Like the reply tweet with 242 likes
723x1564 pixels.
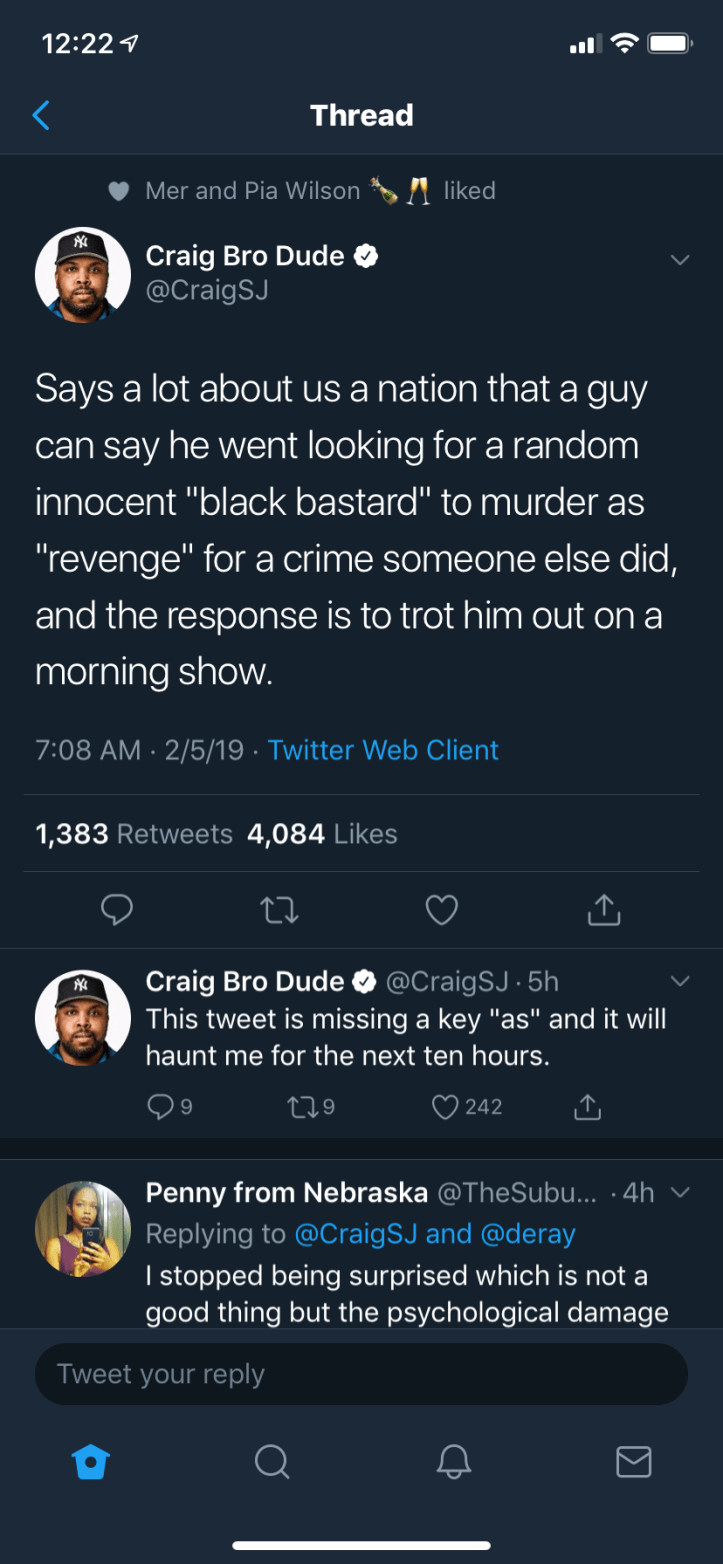[446, 1106]
